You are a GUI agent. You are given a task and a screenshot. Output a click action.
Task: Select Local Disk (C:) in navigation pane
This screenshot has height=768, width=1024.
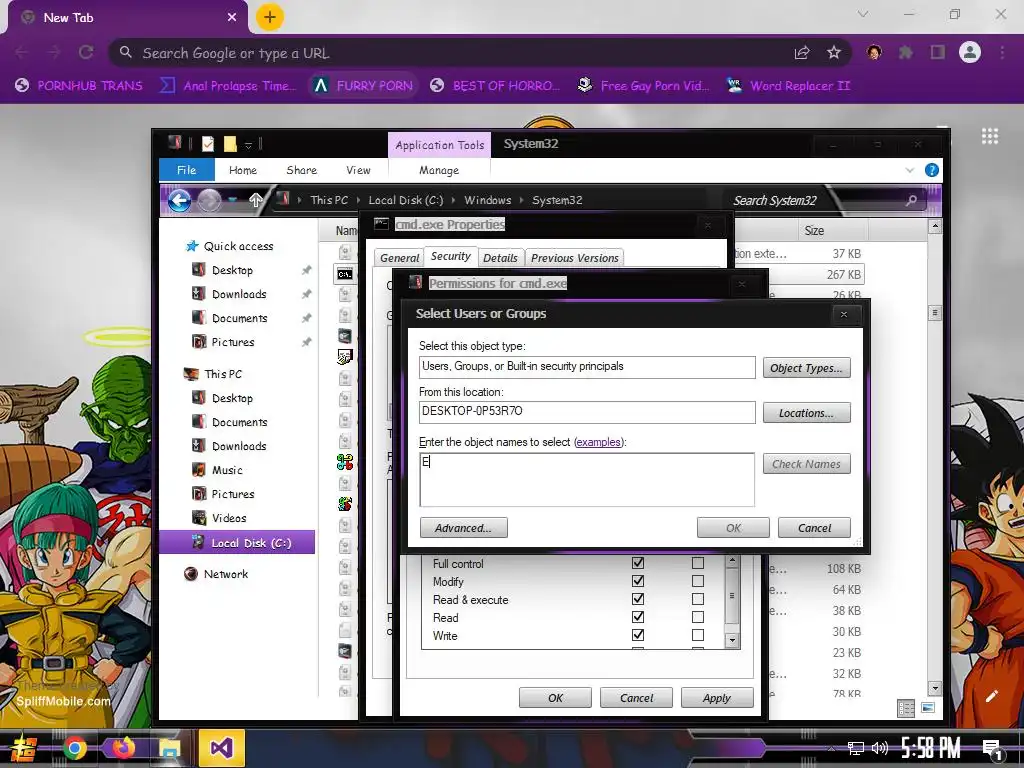pos(238,543)
